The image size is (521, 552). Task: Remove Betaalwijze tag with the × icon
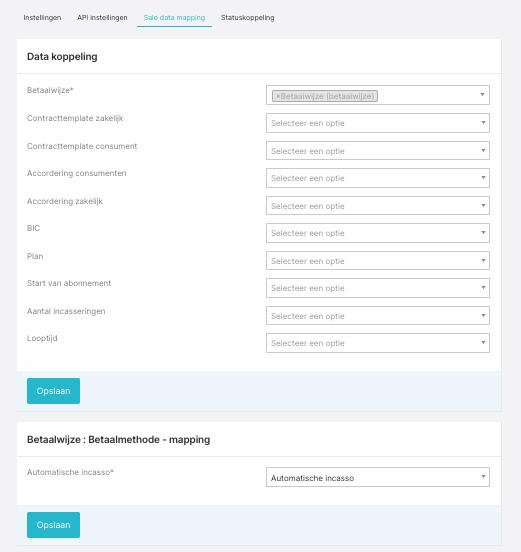click(278, 96)
